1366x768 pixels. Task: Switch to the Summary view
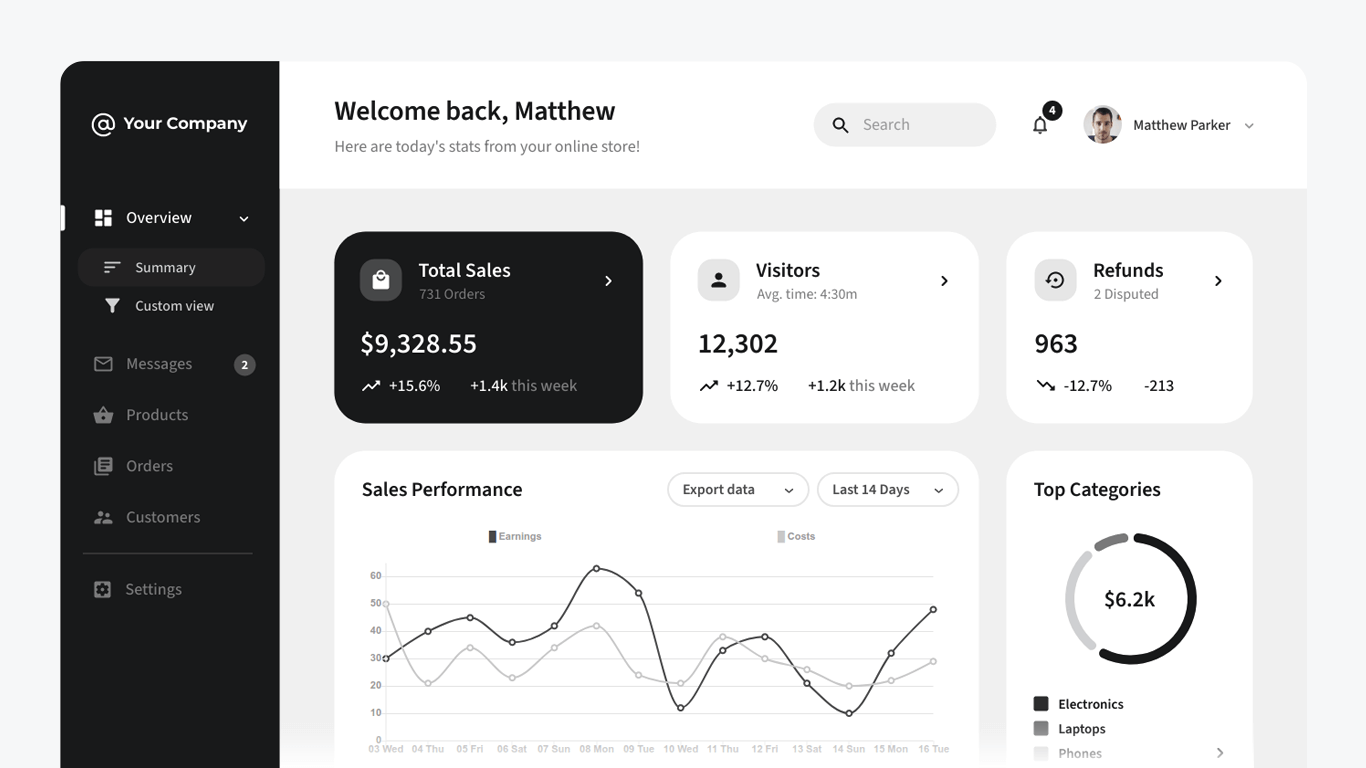[165, 267]
